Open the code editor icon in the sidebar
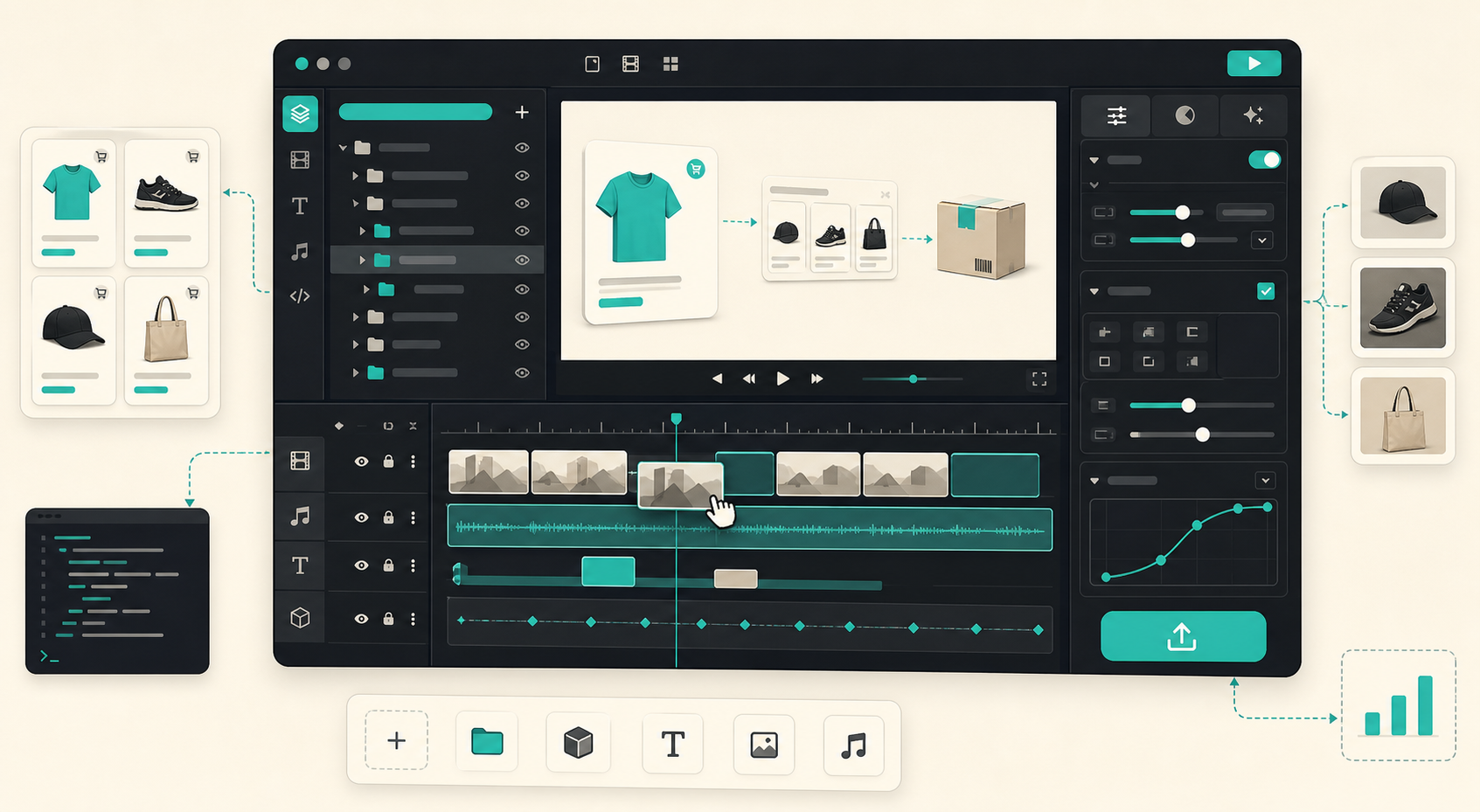 tap(300, 296)
